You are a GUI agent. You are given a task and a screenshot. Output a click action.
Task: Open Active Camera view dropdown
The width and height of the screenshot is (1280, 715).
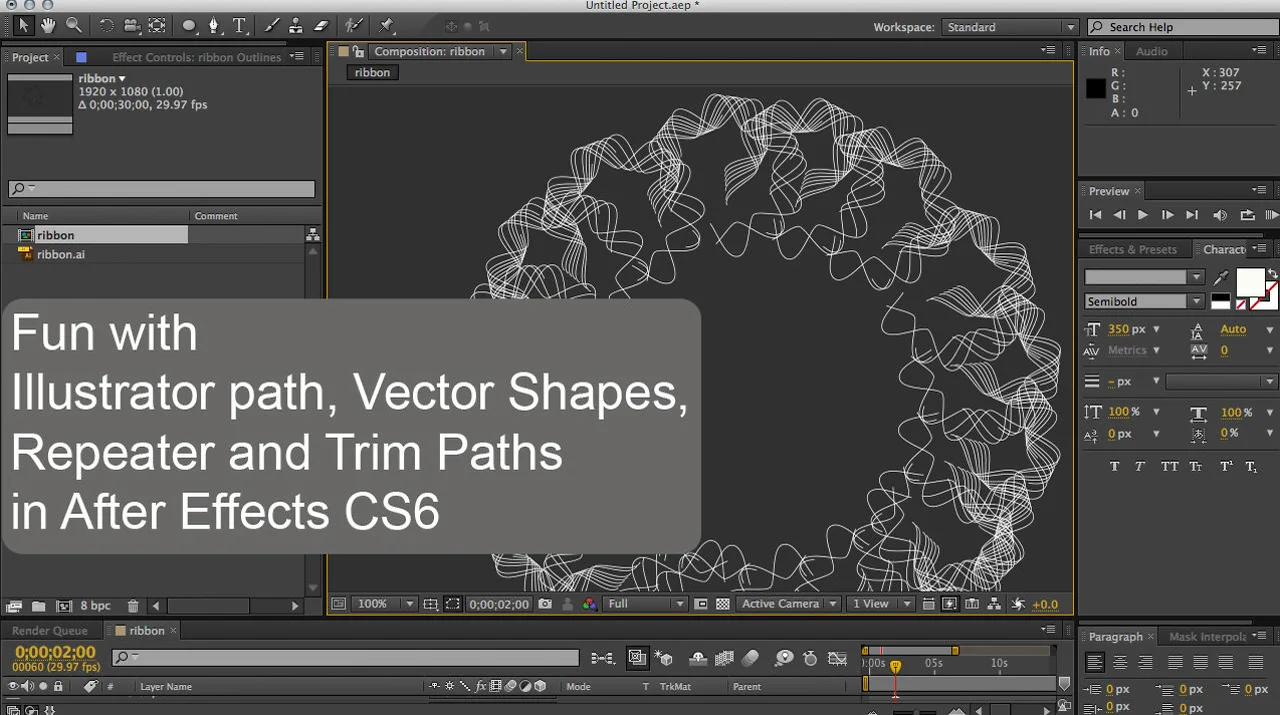[x=787, y=604]
